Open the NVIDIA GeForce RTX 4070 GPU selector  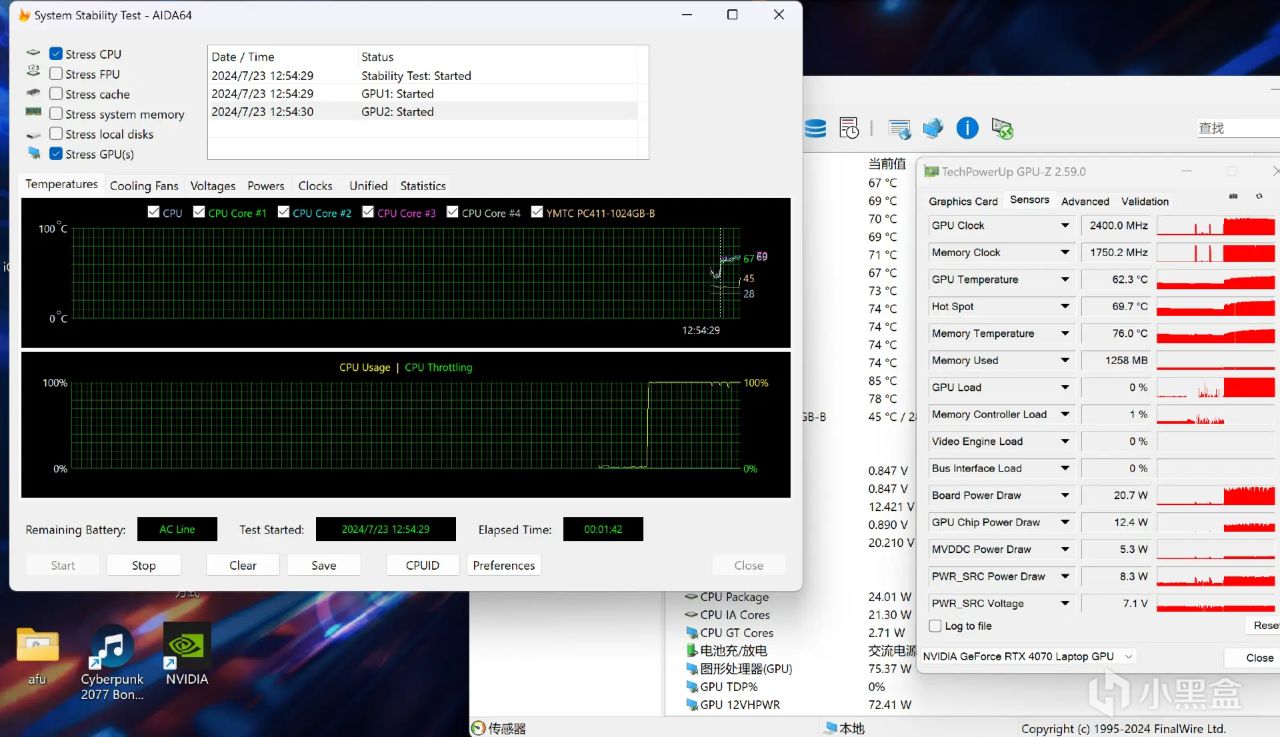tap(1029, 657)
